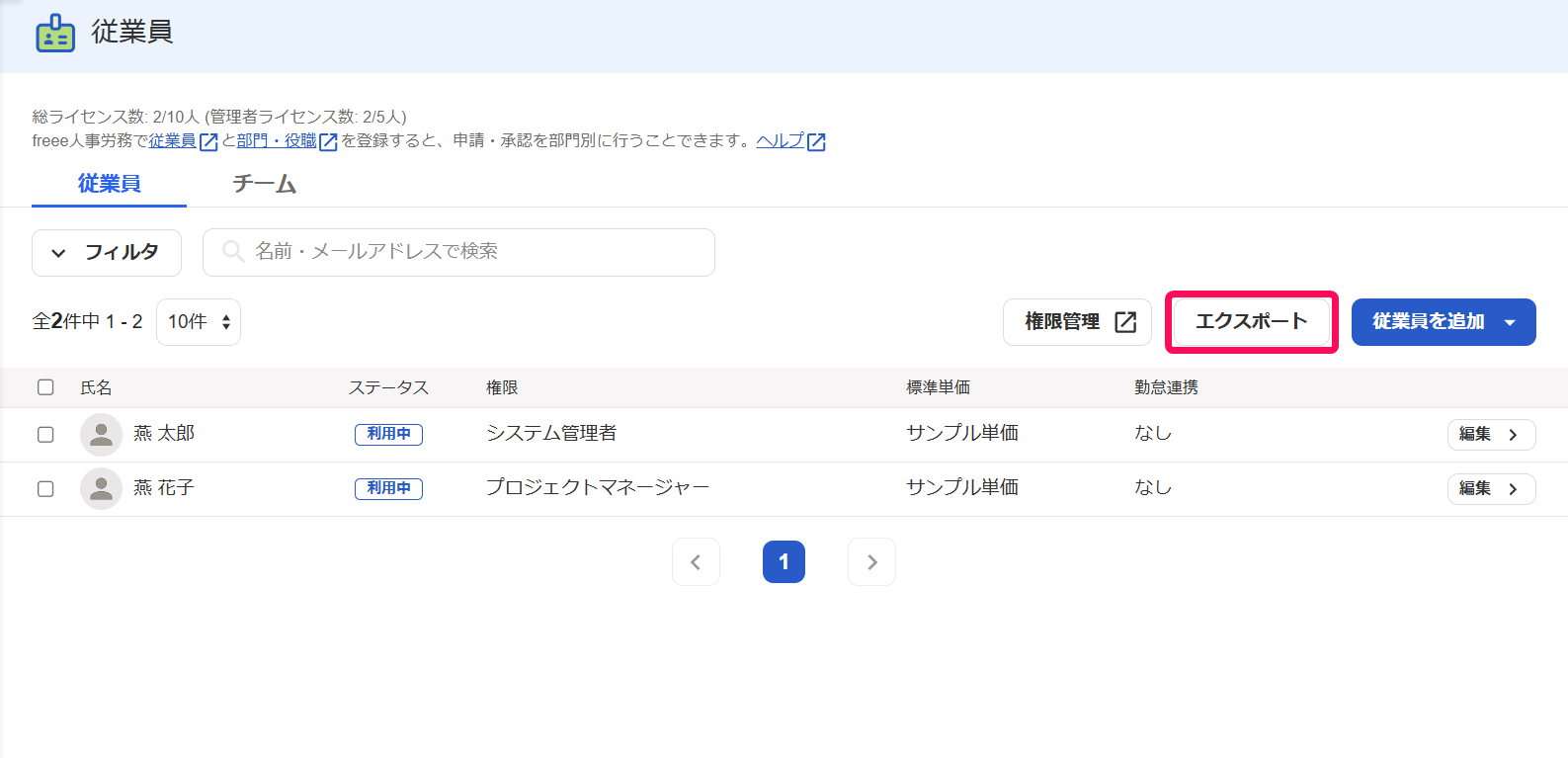Click the magnifier search icon

coord(233,251)
